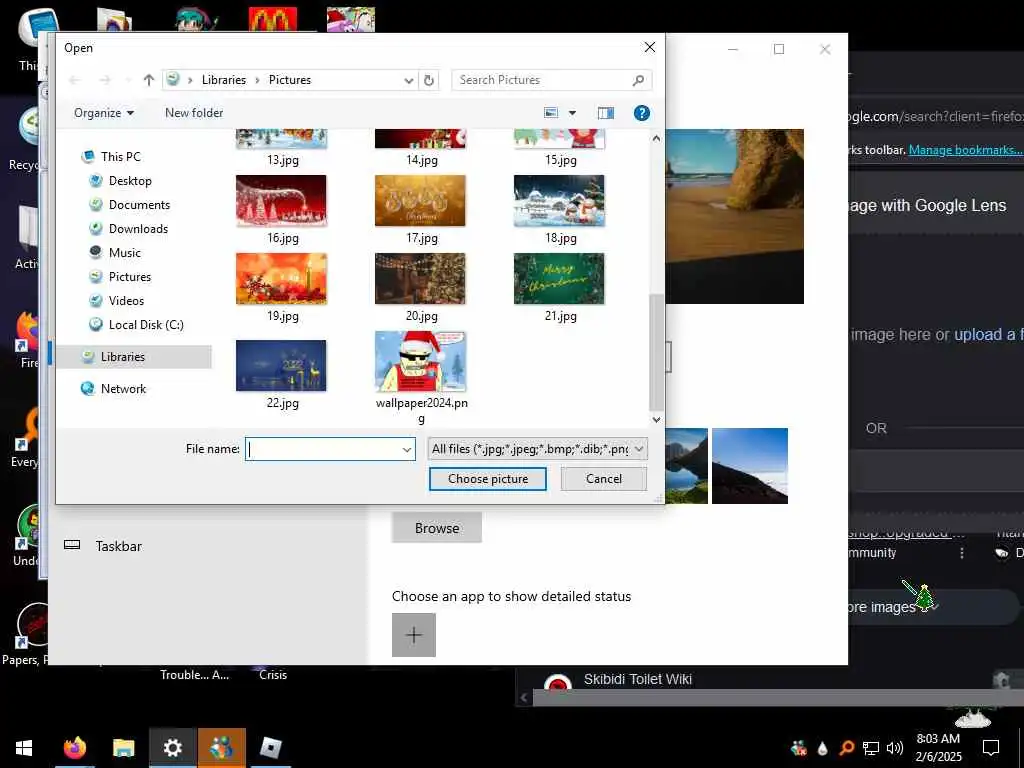1024x768 pixels.
Task: Open Documents in navigation pane
Action: pyautogui.click(x=139, y=205)
